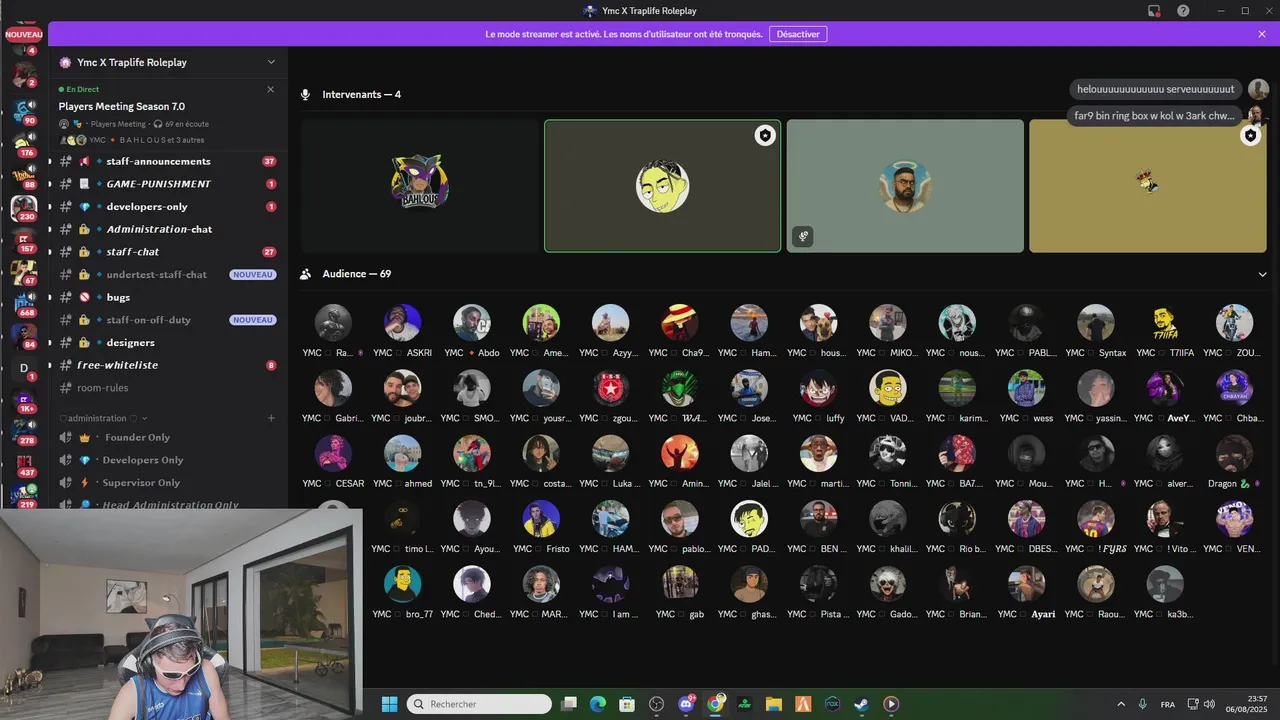The image size is (1280, 720).
Task: Collapse the Audience — 69 section chevron
Action: [x=1262, y=274]
